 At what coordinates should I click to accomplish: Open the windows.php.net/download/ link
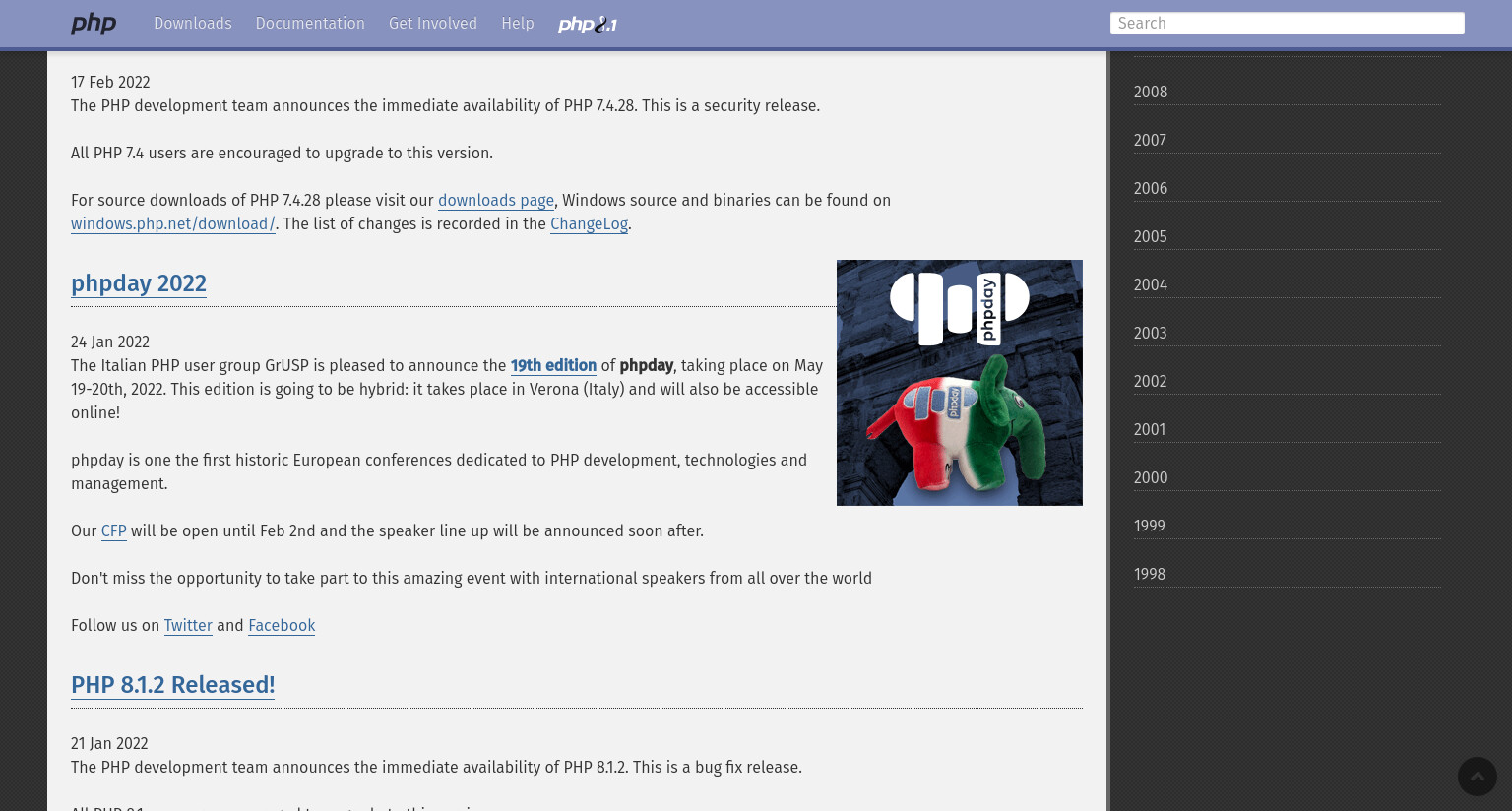pyautogui.click(x=173, y=223)
